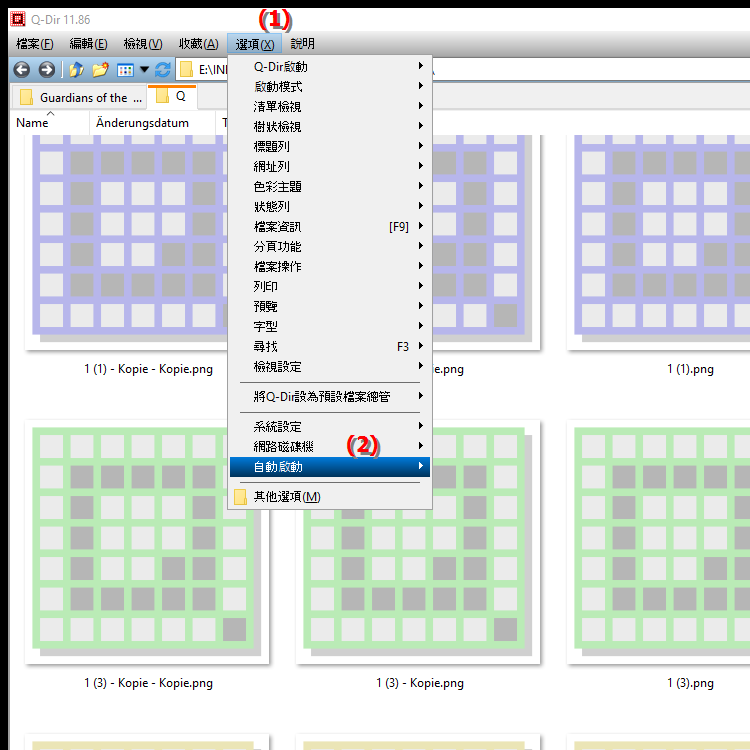Click the view mode grid icon
The height and width of the screenshot is (750, 750).
click(125, 70)
